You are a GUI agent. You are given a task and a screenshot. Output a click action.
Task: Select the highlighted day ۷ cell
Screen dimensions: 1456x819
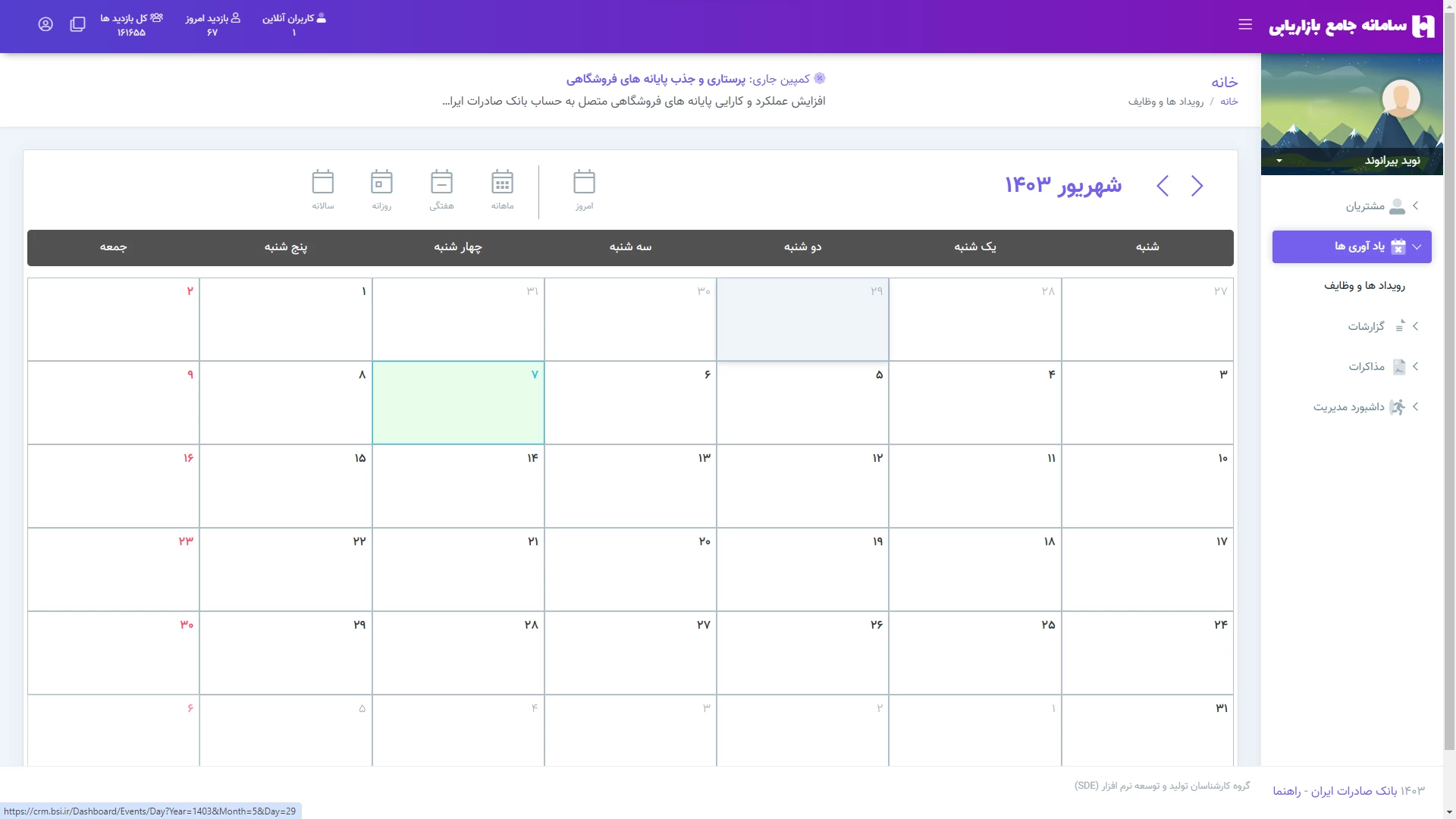458,403
